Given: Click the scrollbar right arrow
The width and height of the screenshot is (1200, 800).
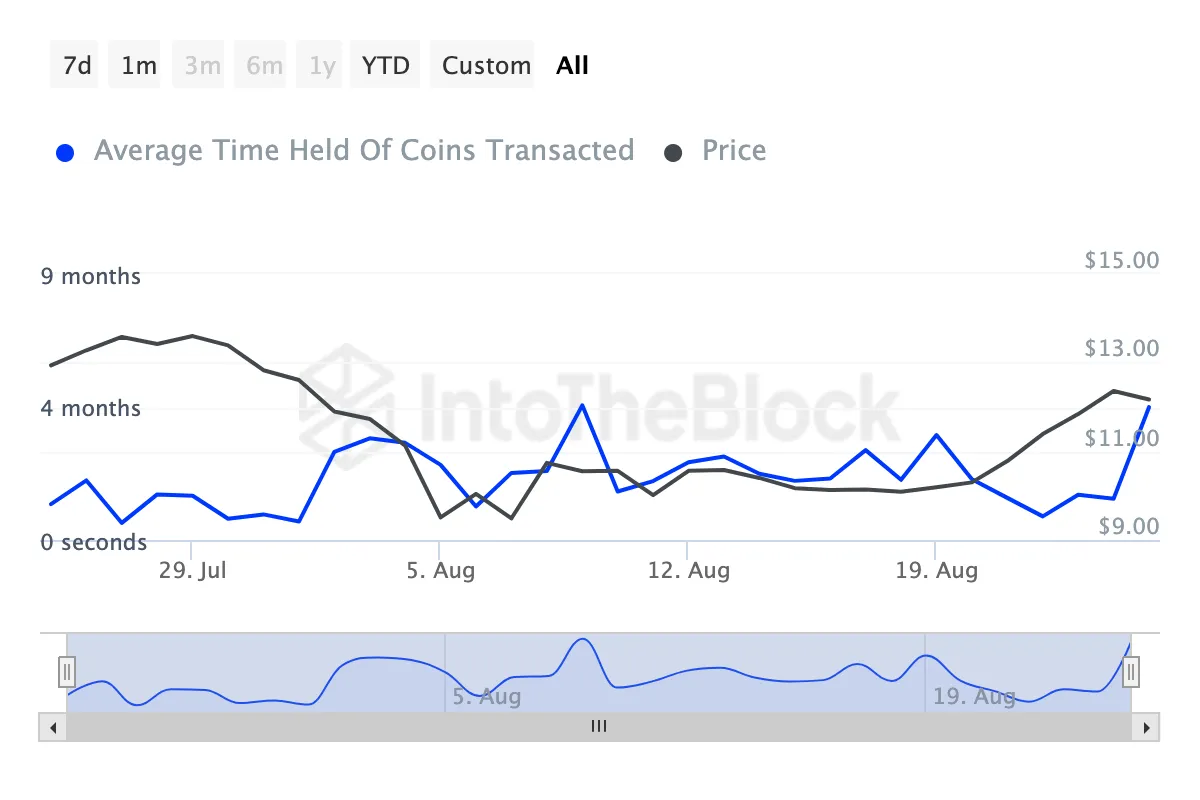Looking at the screenshot, I should 1146,727.
